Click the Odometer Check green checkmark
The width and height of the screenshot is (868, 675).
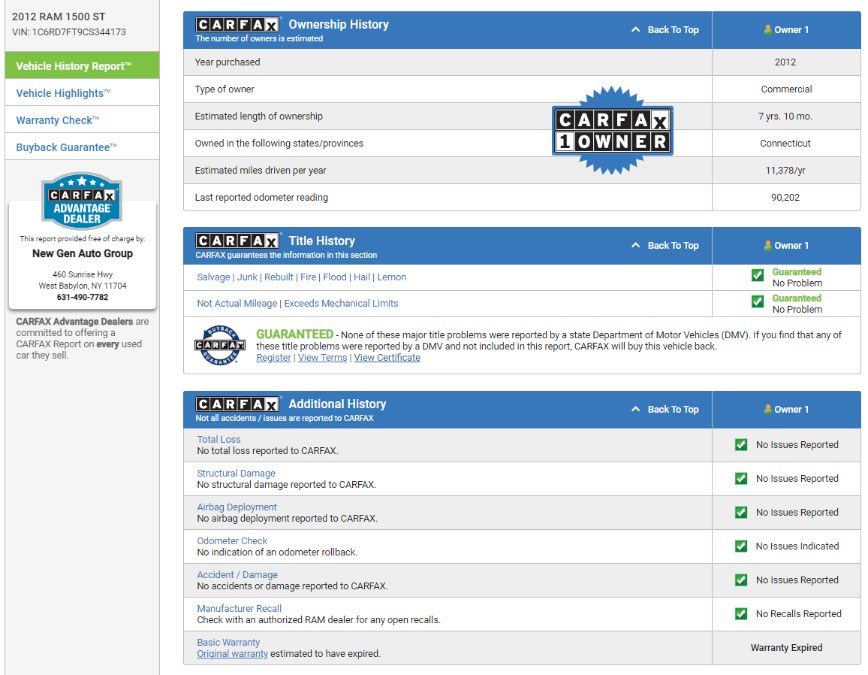[741, 546]
